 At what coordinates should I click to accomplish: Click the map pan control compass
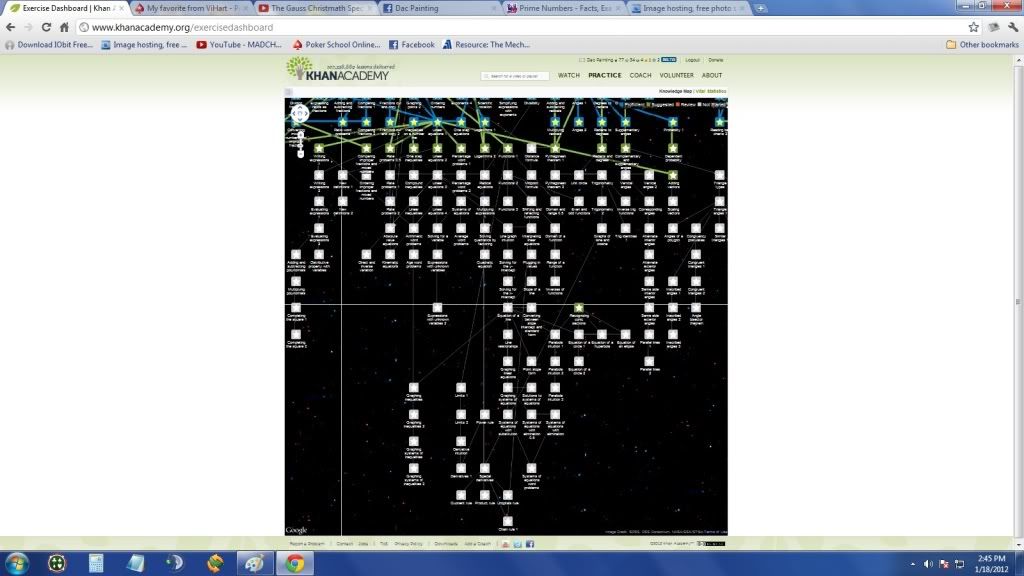299,114
